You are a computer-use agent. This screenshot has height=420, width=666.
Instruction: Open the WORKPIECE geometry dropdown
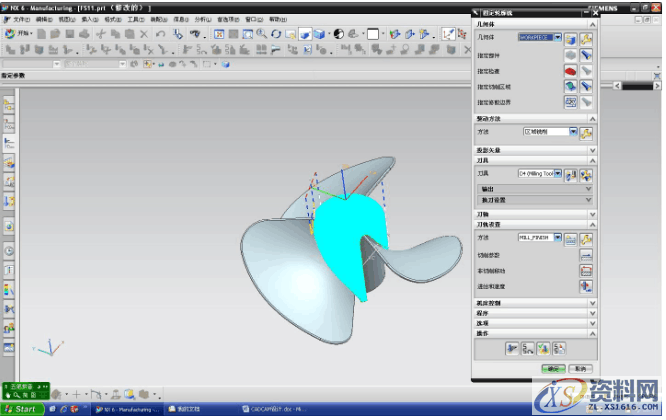559,38
